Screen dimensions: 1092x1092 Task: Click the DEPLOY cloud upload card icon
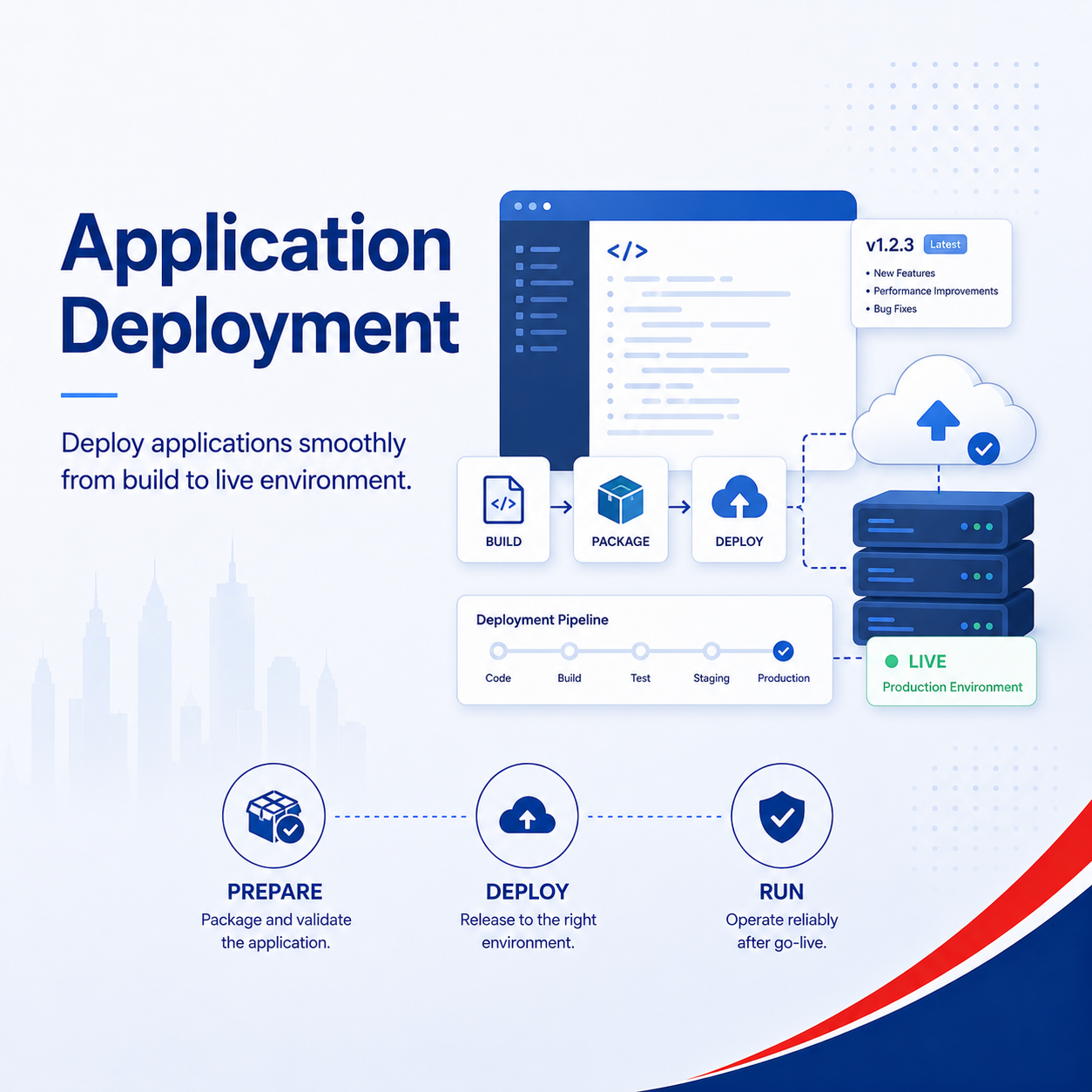click(x=739, y=498)
